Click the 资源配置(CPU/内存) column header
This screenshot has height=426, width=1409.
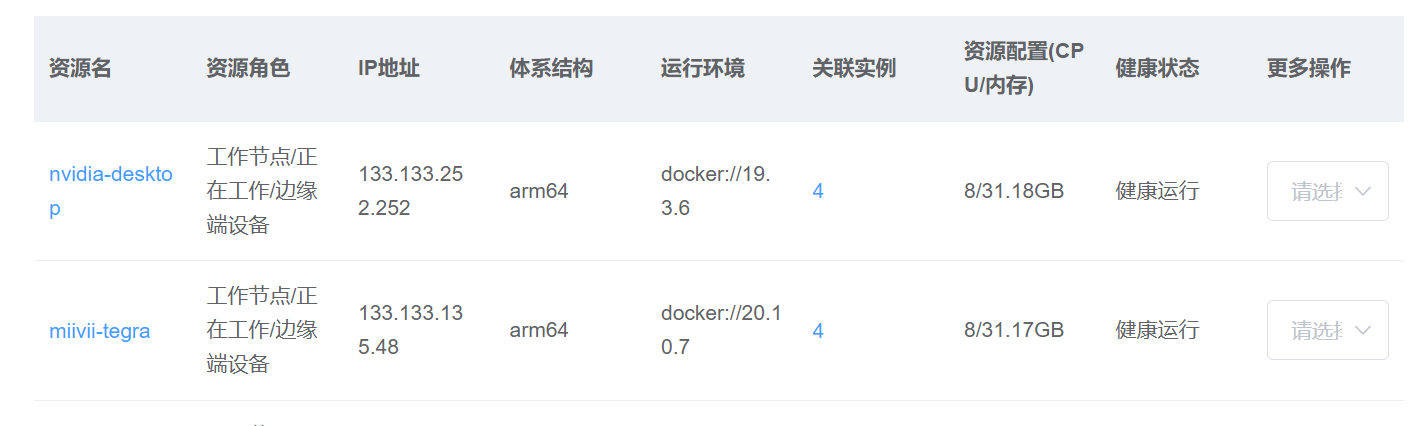pyautogui.click(x=1023, y=69)
